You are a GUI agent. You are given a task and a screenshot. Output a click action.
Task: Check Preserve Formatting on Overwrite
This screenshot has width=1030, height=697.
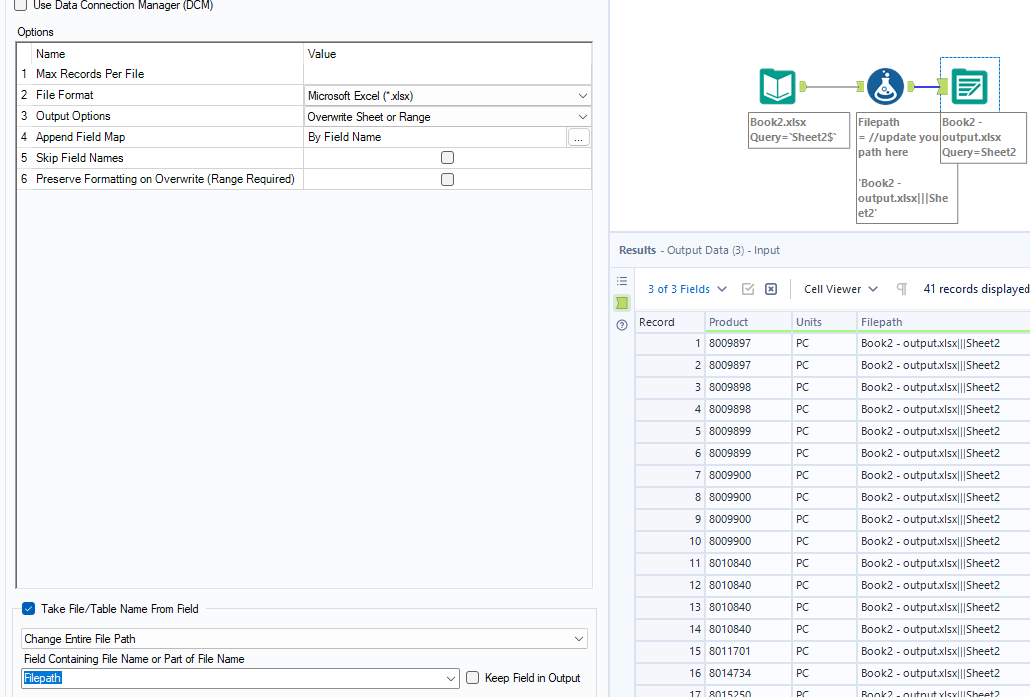[447, 178]
